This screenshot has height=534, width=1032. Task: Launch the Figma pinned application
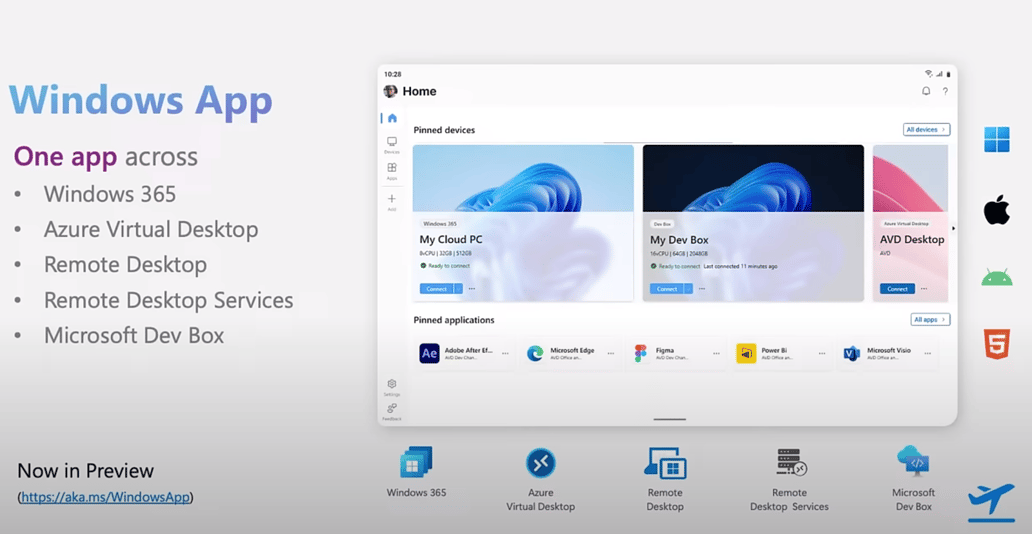pyautogui.click(x=640, y=354)
